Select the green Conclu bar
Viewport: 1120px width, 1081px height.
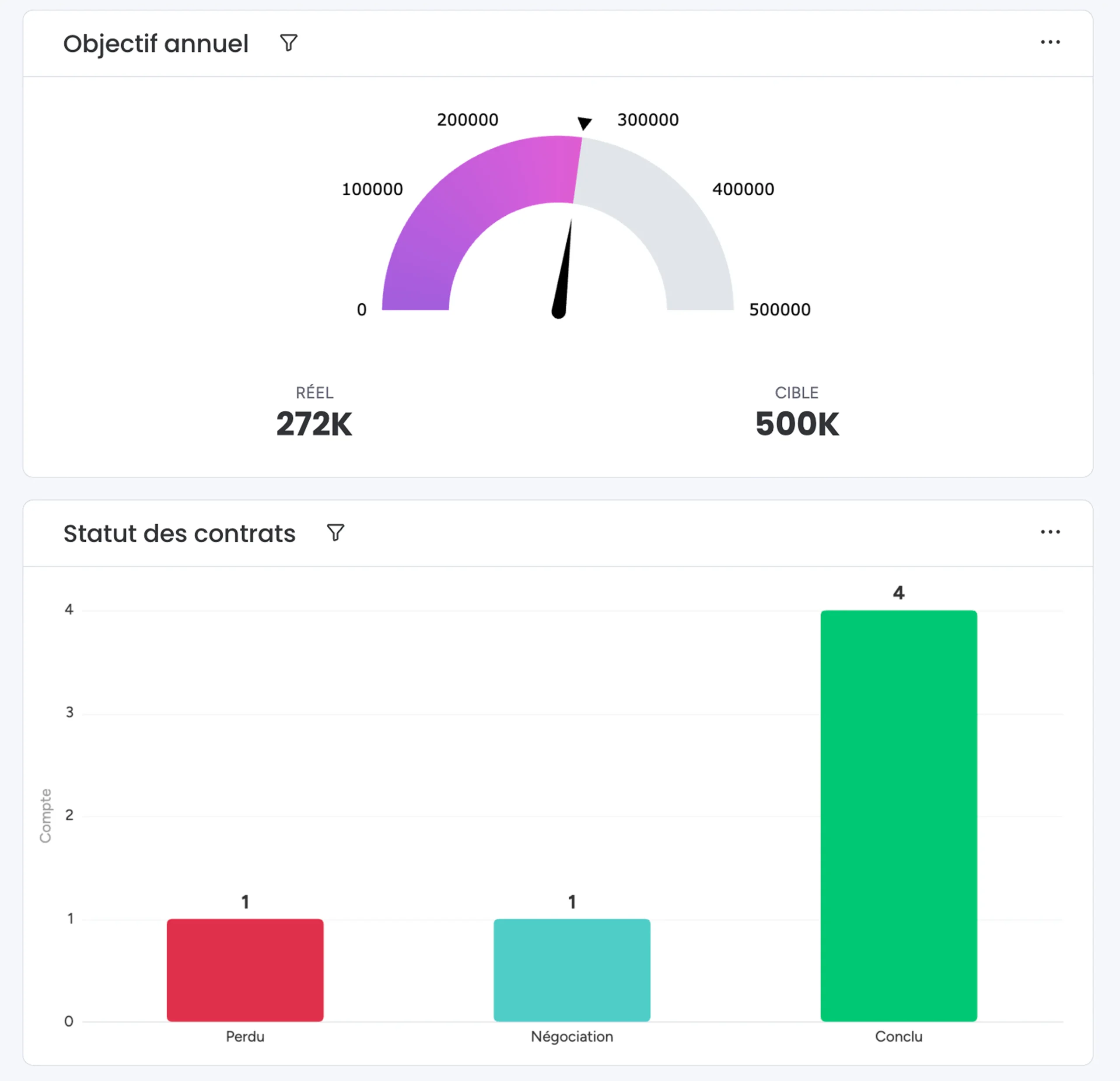pyautogui.click(x=899, y=816)
